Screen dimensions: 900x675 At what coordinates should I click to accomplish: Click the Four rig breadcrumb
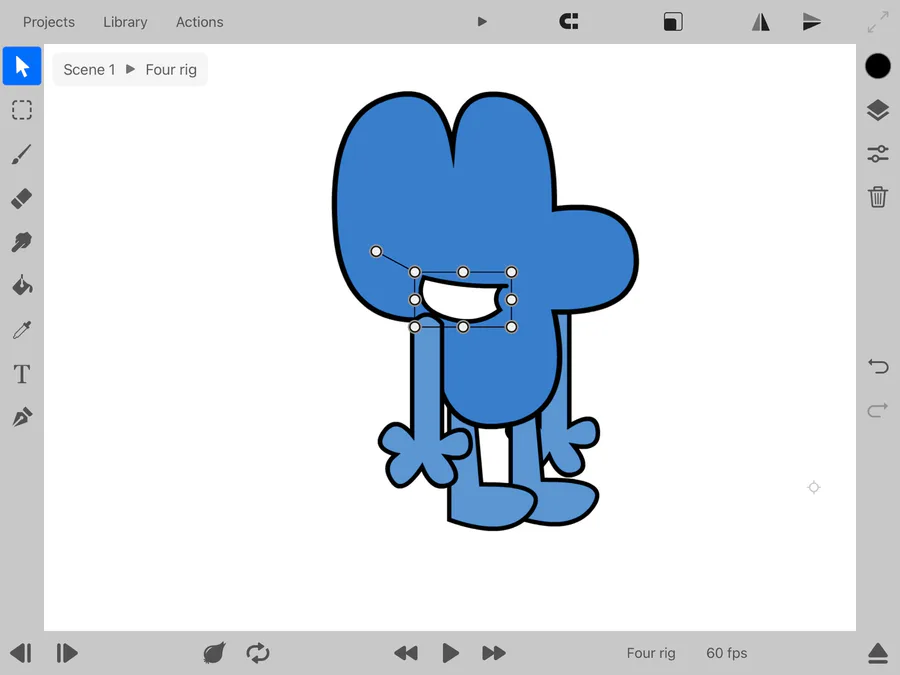[x=171, y=69]
